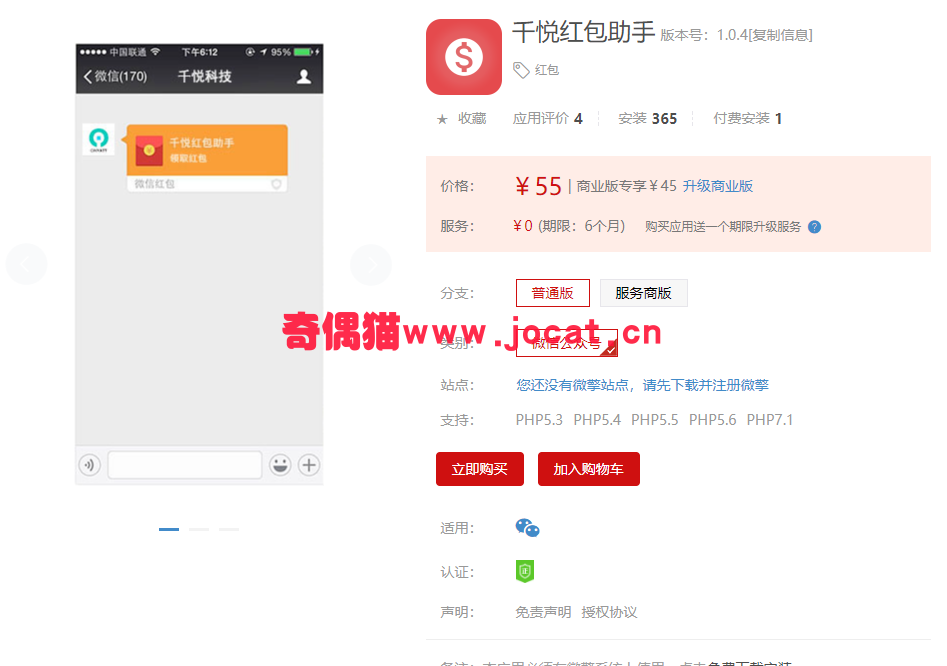
Task: Click the 收藏 star icon
Action: (x=442, y=119)
